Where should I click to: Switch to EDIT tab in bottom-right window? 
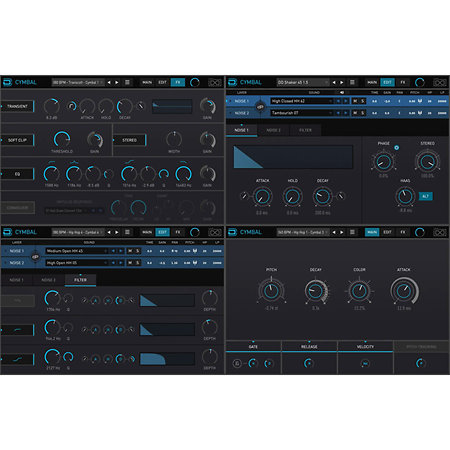[387, 232]
